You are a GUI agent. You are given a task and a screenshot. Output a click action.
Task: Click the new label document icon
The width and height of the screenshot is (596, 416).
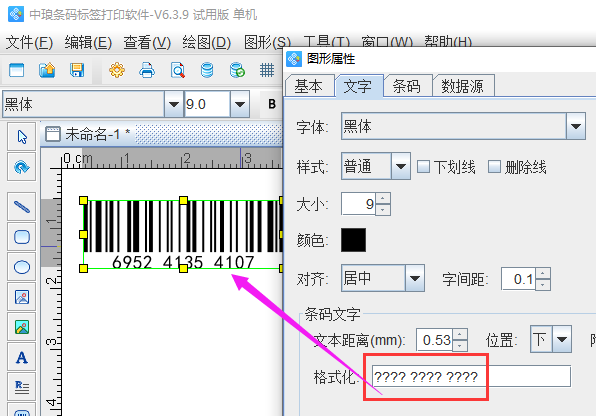16,70
